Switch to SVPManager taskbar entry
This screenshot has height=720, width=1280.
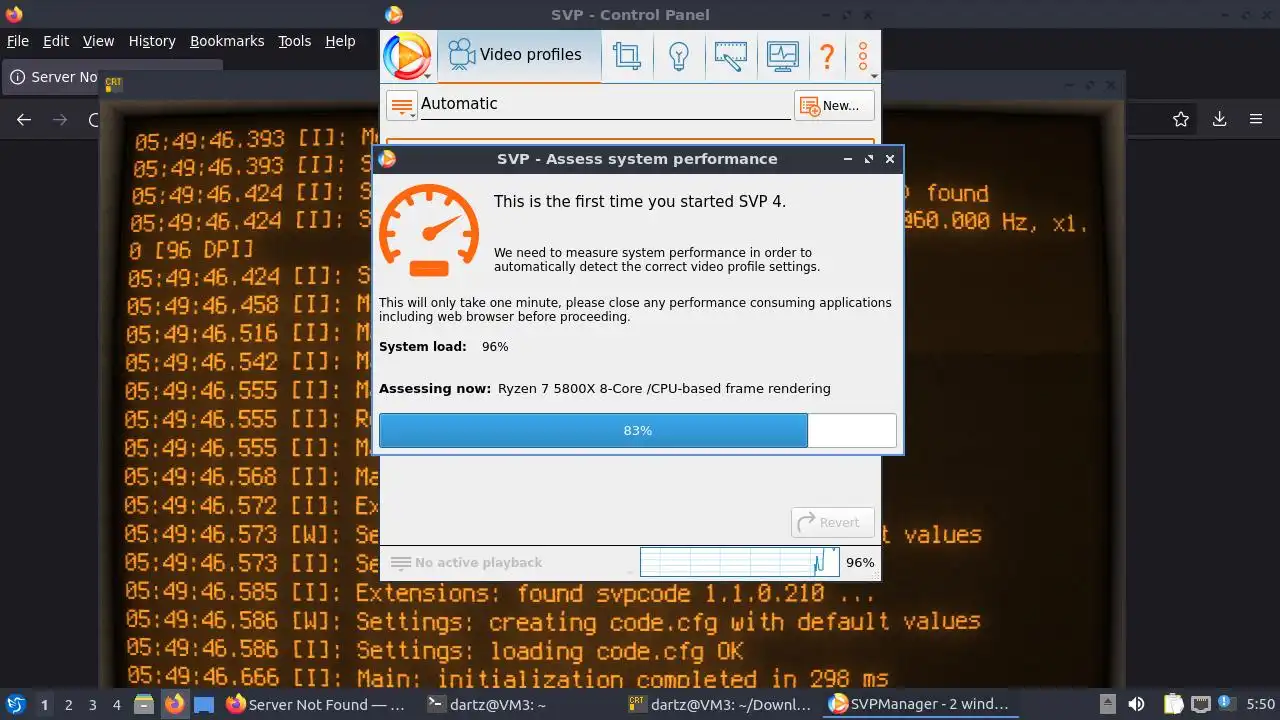(x=919, y=704)
